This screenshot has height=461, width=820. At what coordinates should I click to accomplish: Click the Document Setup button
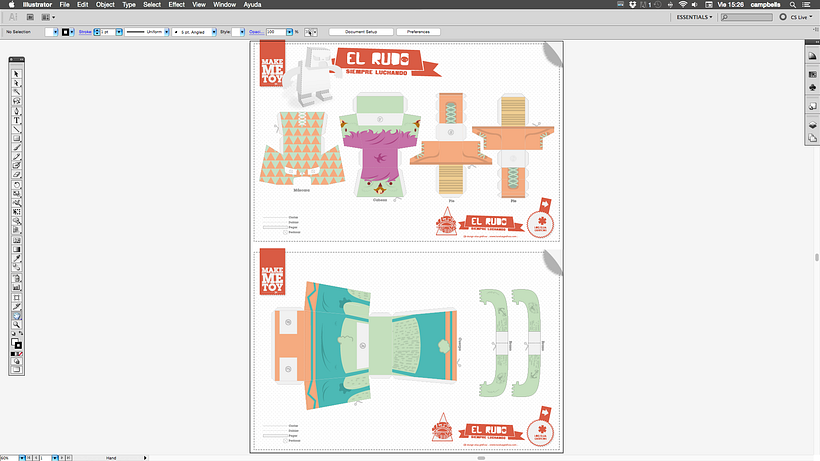[x=361, y=32]
